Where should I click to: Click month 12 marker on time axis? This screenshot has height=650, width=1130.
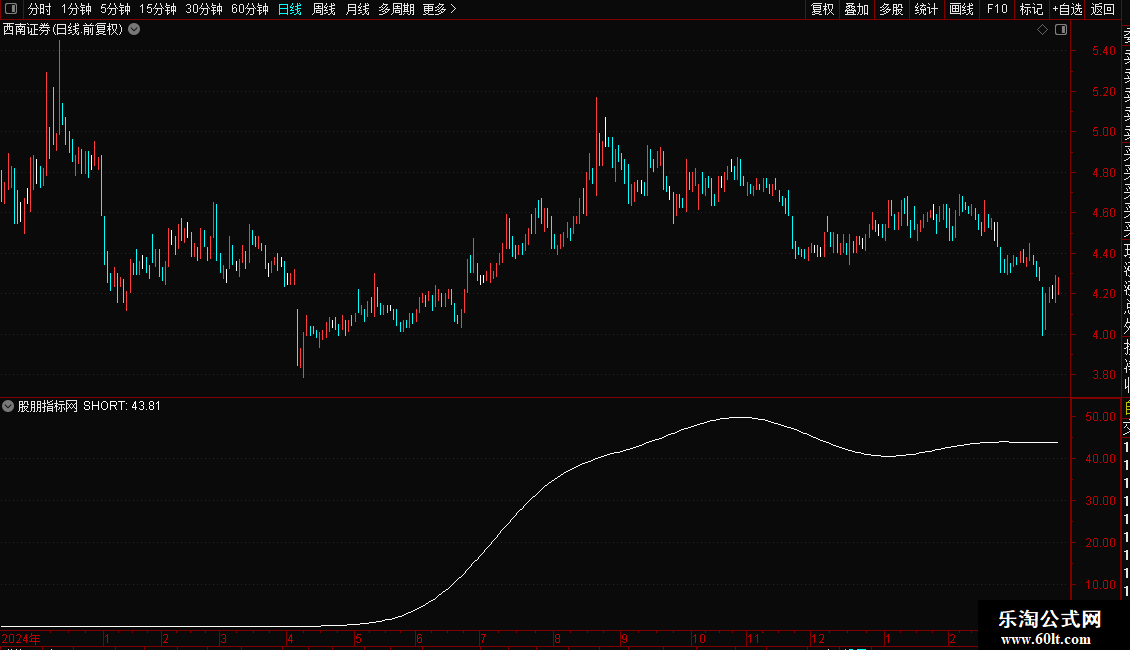pos(817,639)
